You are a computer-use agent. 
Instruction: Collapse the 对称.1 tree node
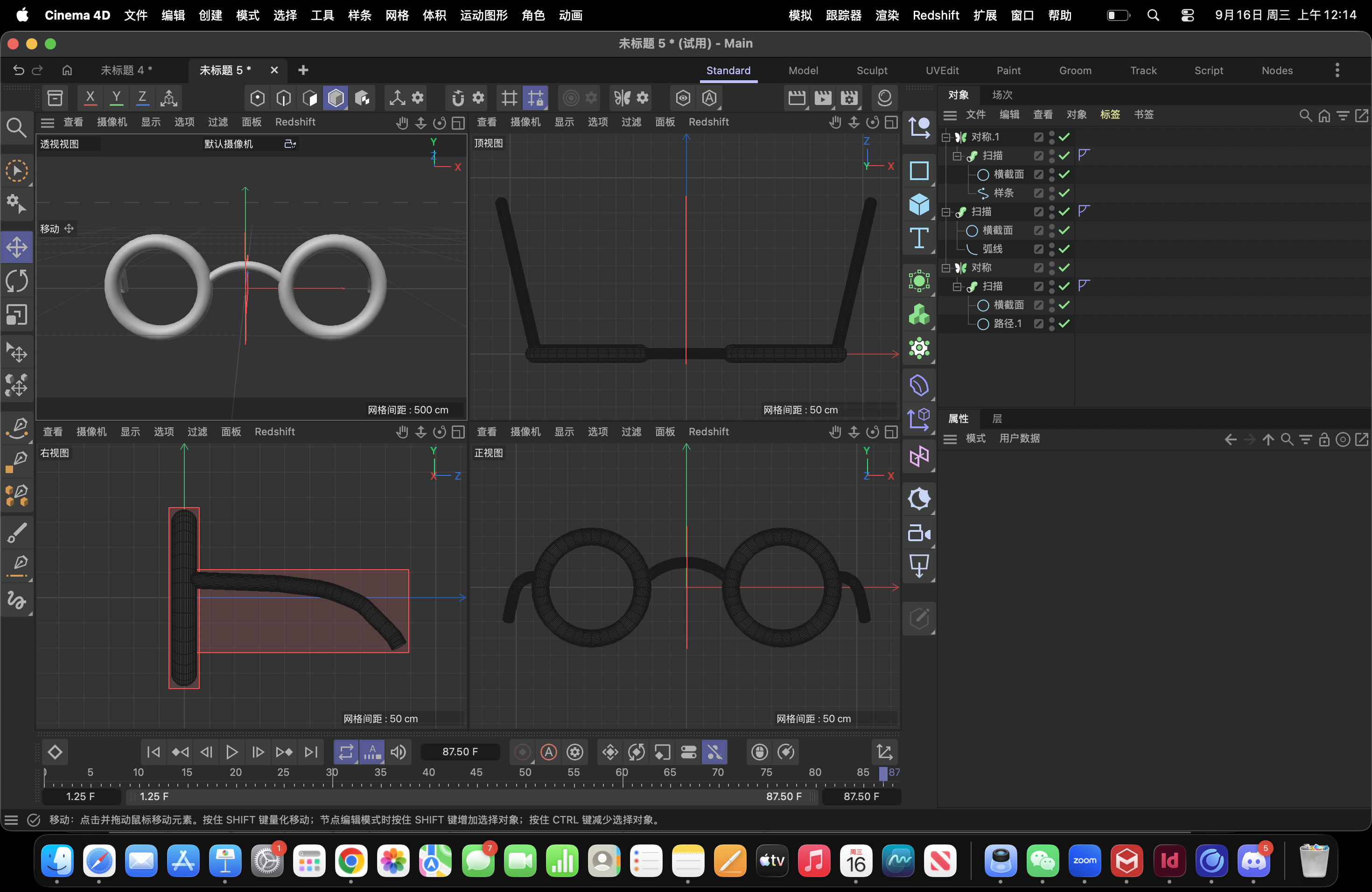[946, 137]
